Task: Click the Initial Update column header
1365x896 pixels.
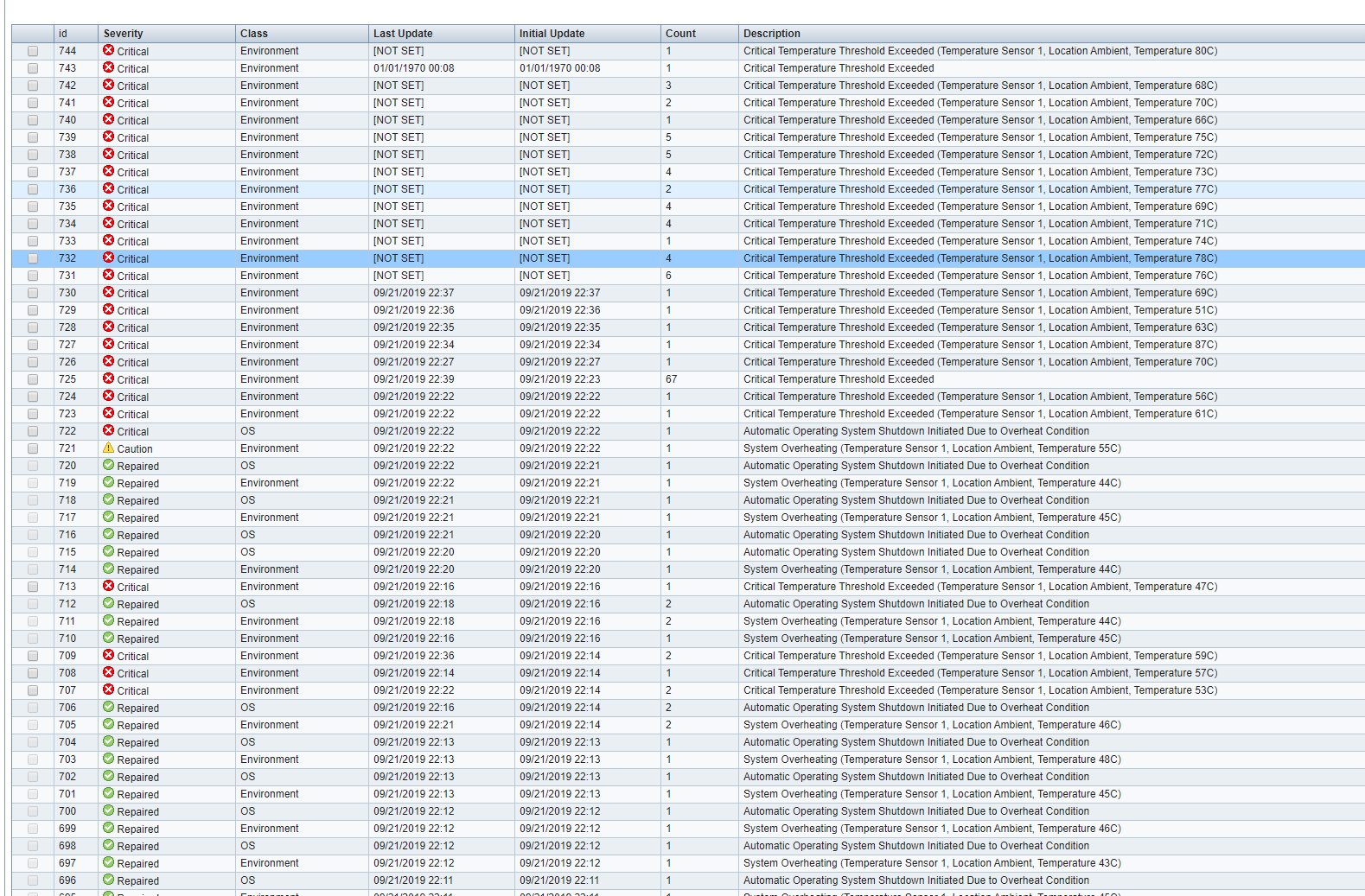Action: coord(552,34)
